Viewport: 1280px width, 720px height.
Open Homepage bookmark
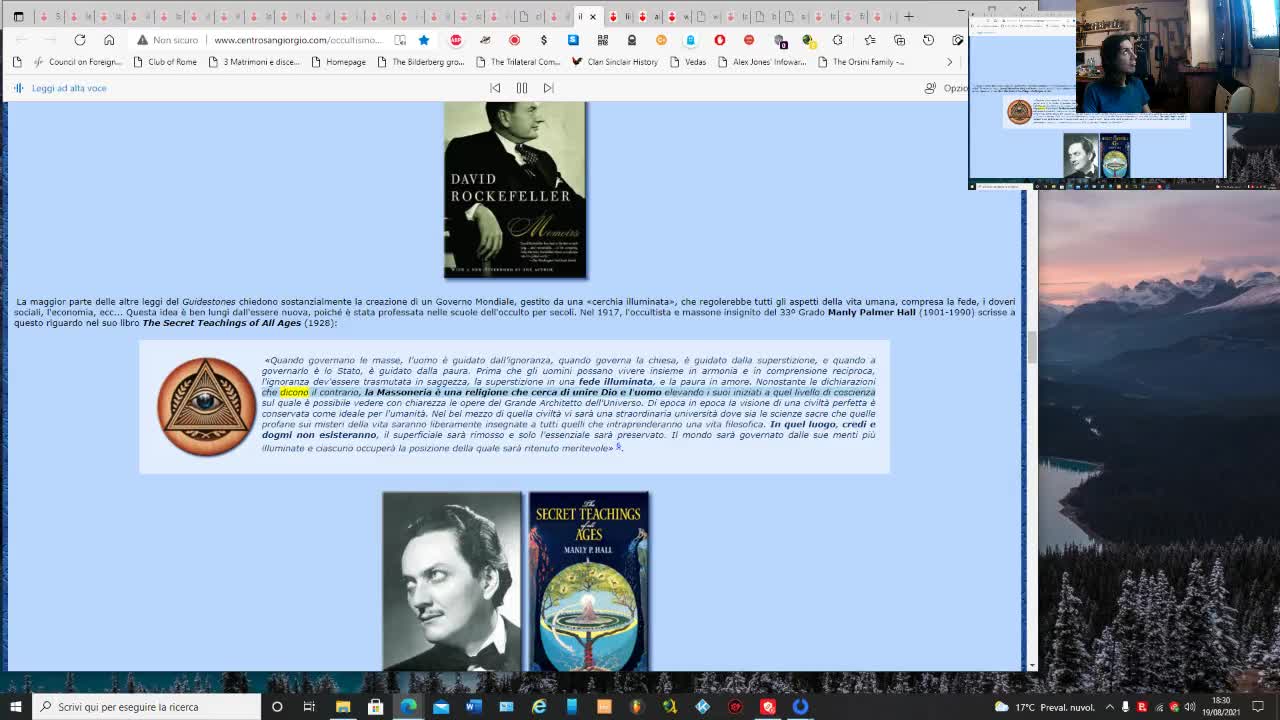tap(338, 62)
